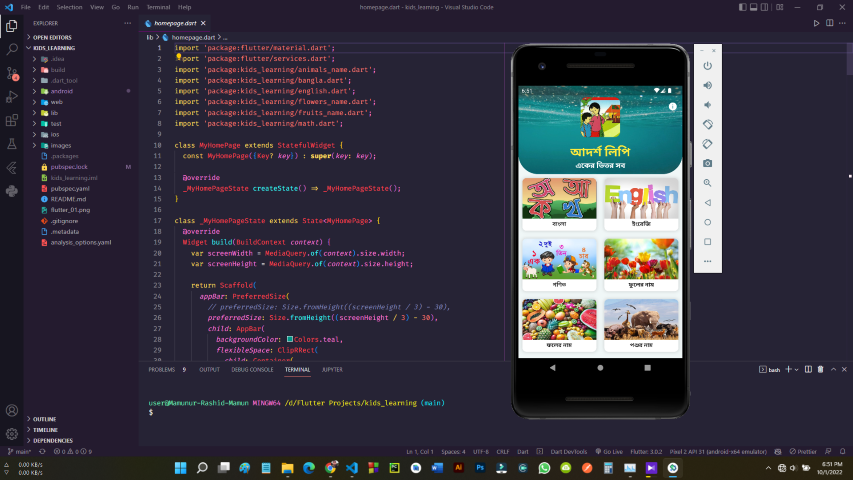This screenshot has height=480, width=853.
Task: Open the Explorer view in activity bar
Action: click(11, 26)
